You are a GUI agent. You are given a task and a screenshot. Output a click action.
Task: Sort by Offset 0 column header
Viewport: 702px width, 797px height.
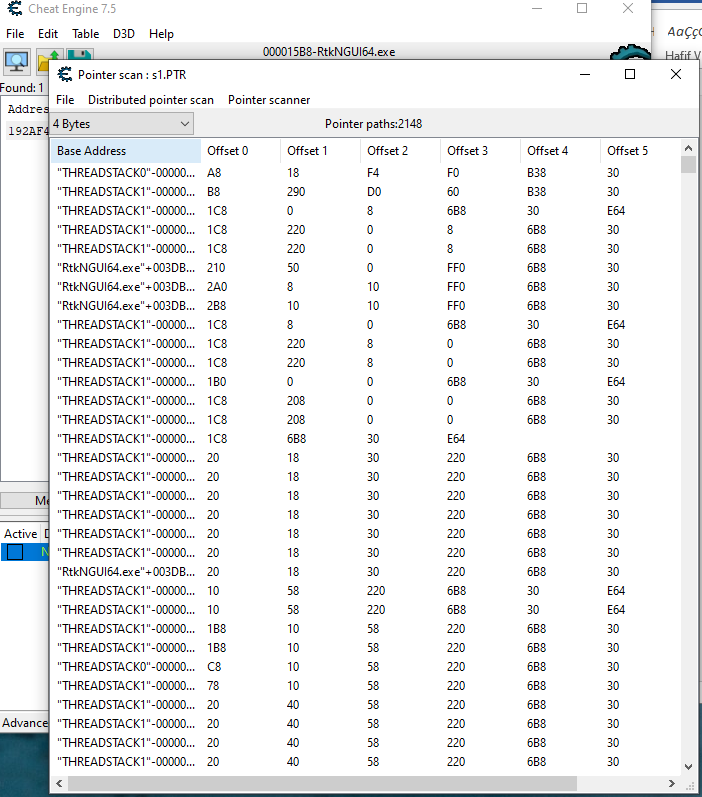240,151
